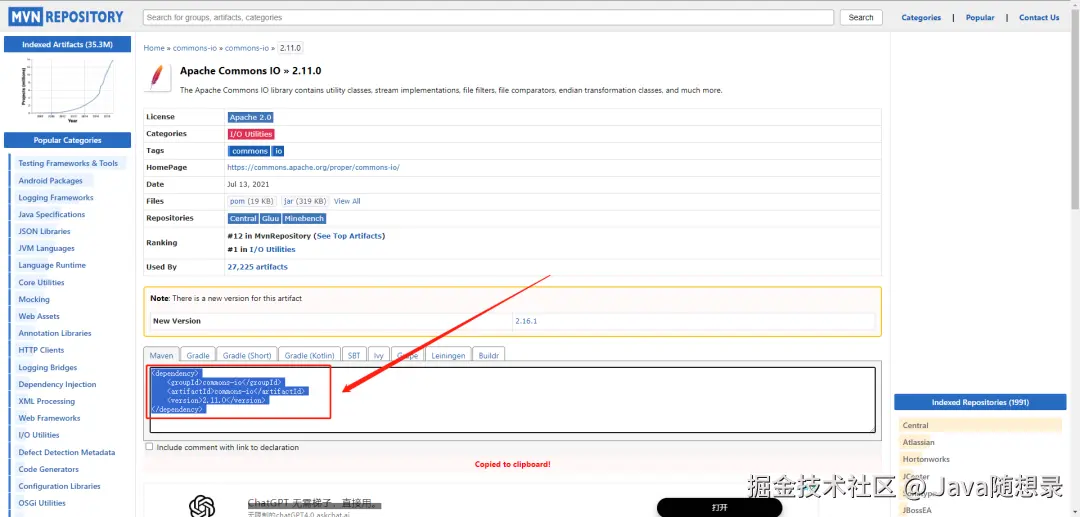Open Logging Frameworks category

click(56, 198)
